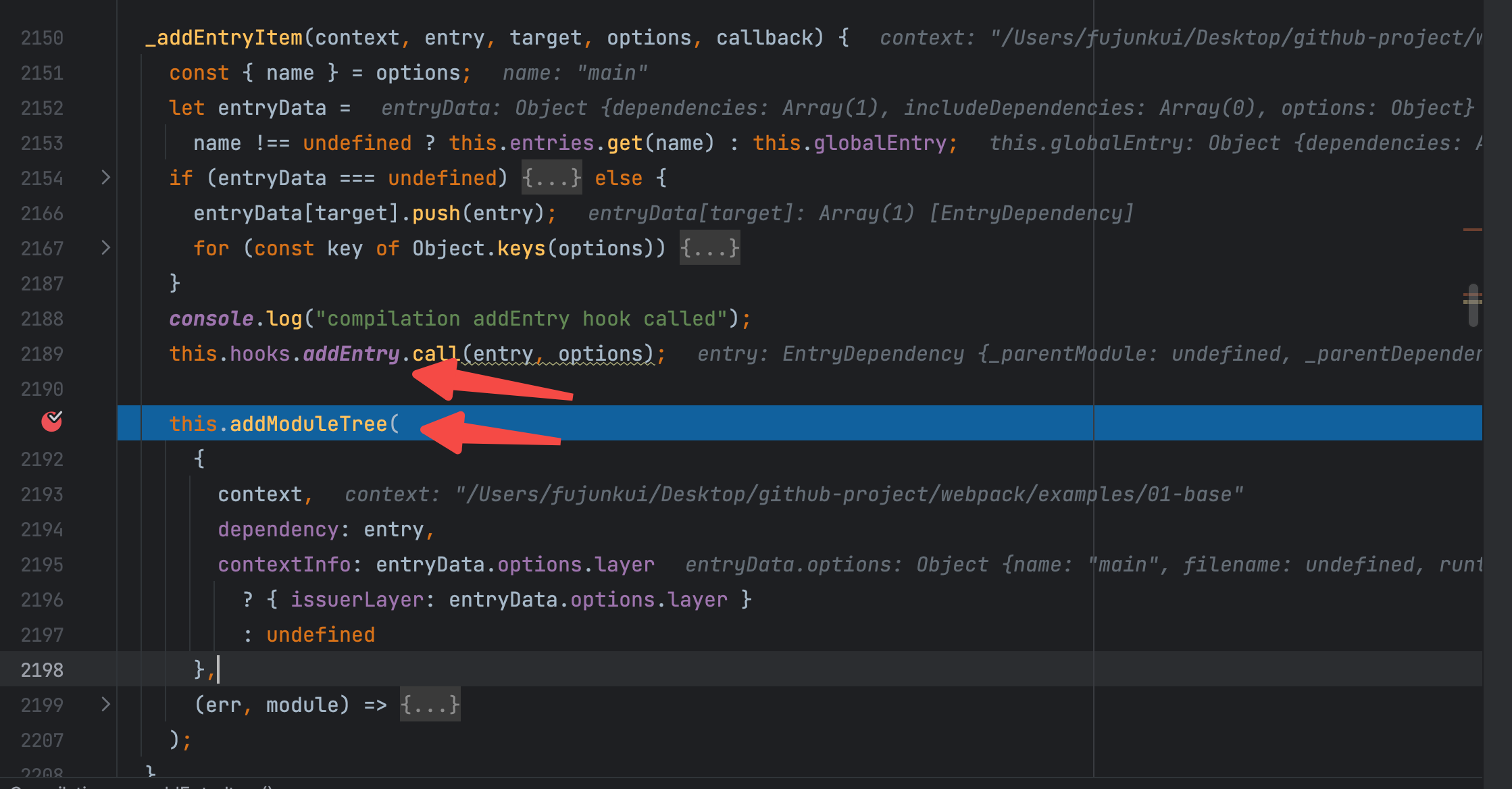The image size is (1512, 789).
Task: Click console in the console.log statement
Action: (211, 319)
